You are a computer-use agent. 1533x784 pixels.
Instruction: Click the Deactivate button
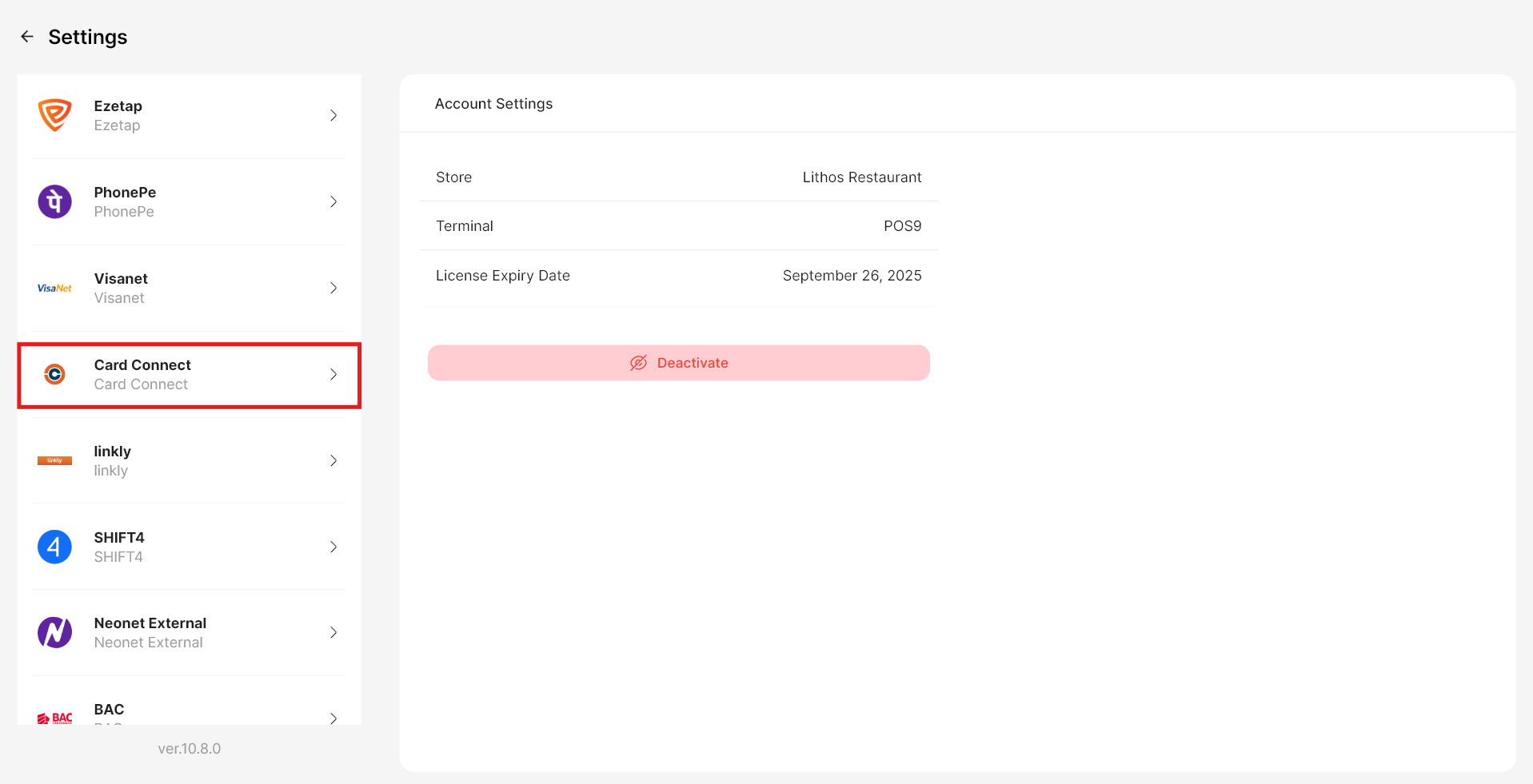pyautogui.click(x=679, y=363)
